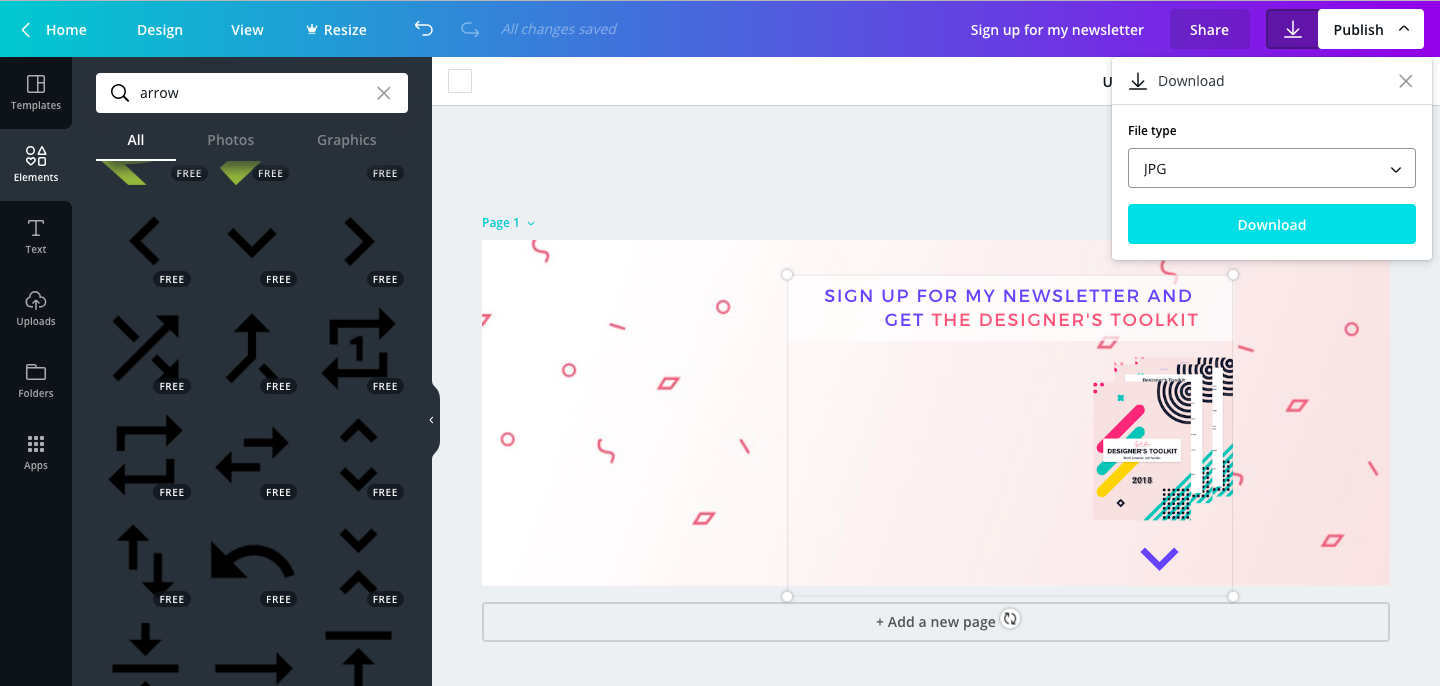Open the white background color swatch
Image resolution: width=1440 pixels, height=686 pixels.
coord(460,81)
